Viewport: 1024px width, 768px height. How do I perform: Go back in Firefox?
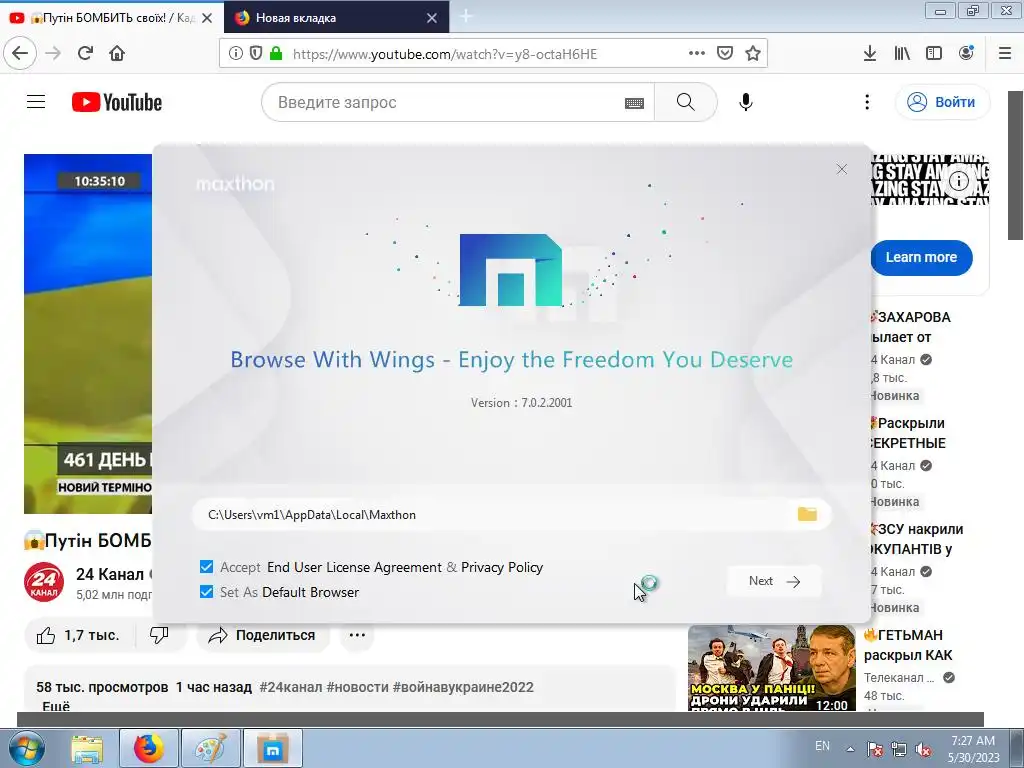pyautogui.click(x=20, y=53)
